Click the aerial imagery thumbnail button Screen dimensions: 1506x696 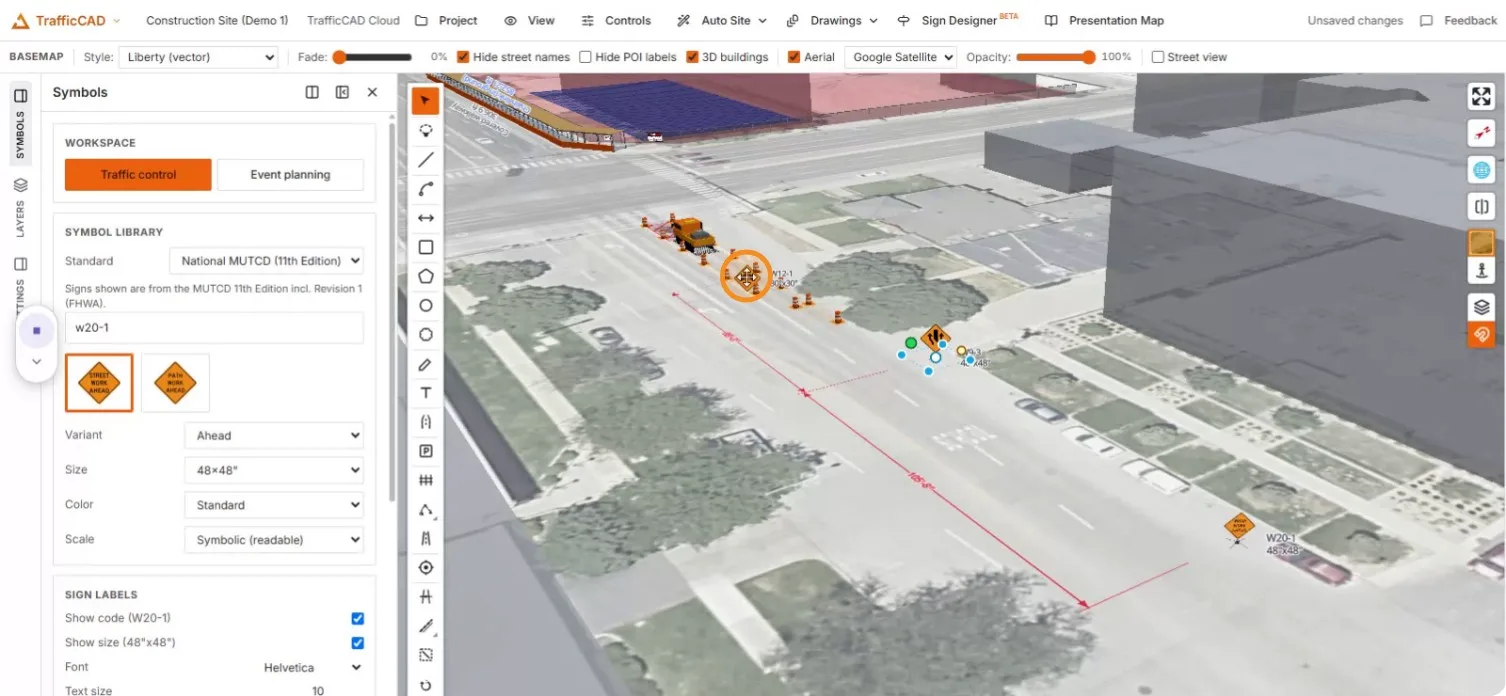click(1481, 243)
